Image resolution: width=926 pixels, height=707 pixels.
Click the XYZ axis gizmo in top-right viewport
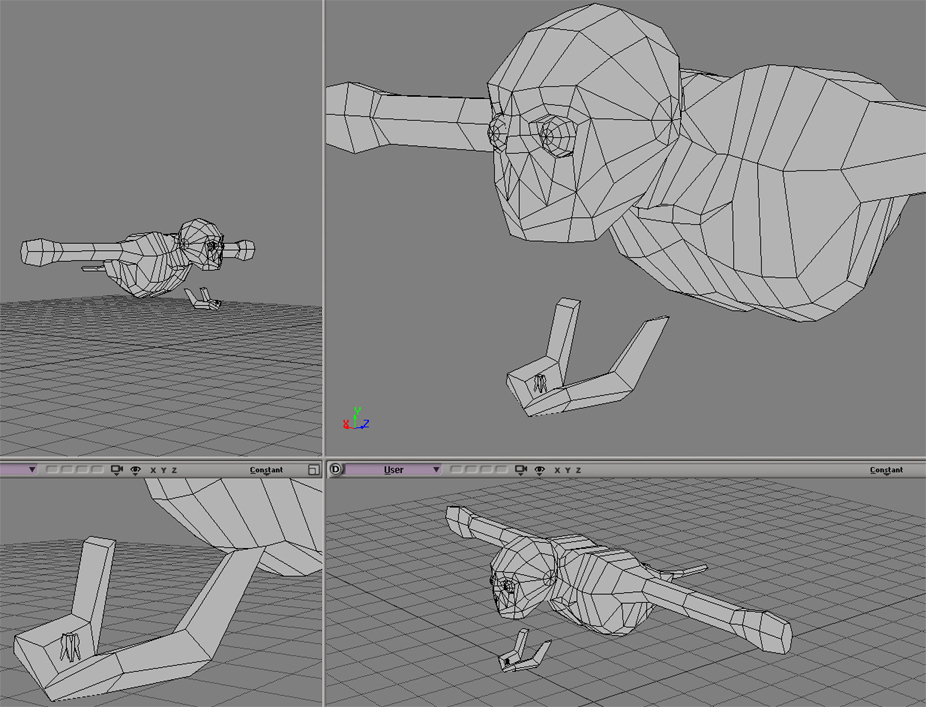coord(355,419)
